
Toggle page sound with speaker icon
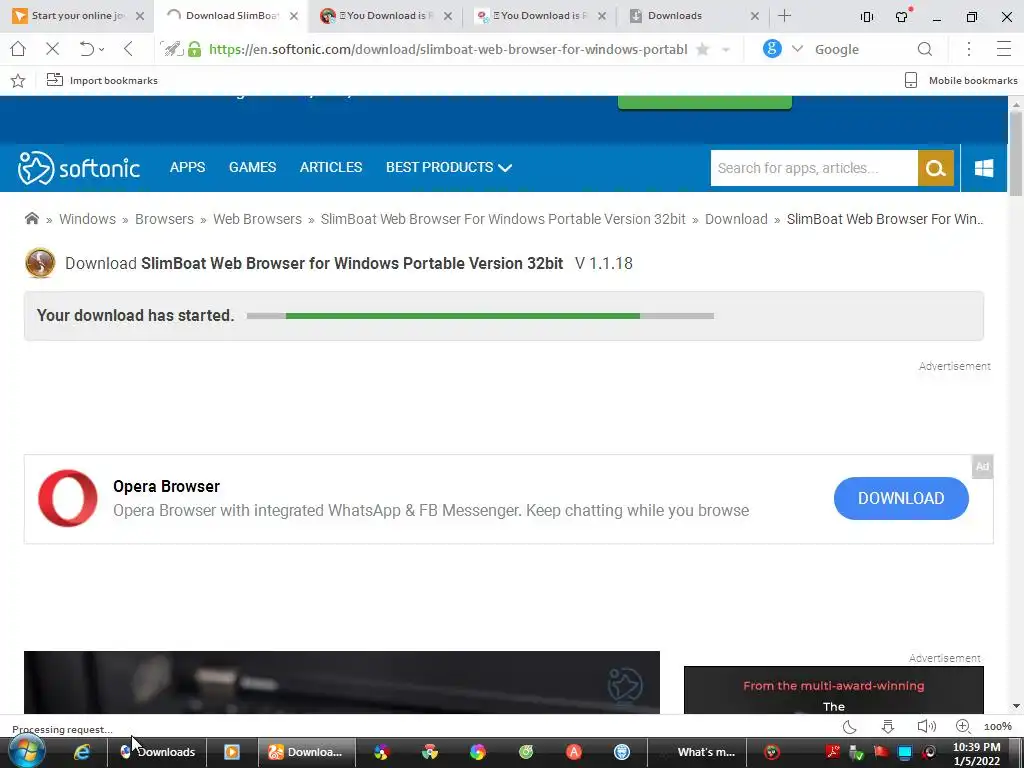926,726
